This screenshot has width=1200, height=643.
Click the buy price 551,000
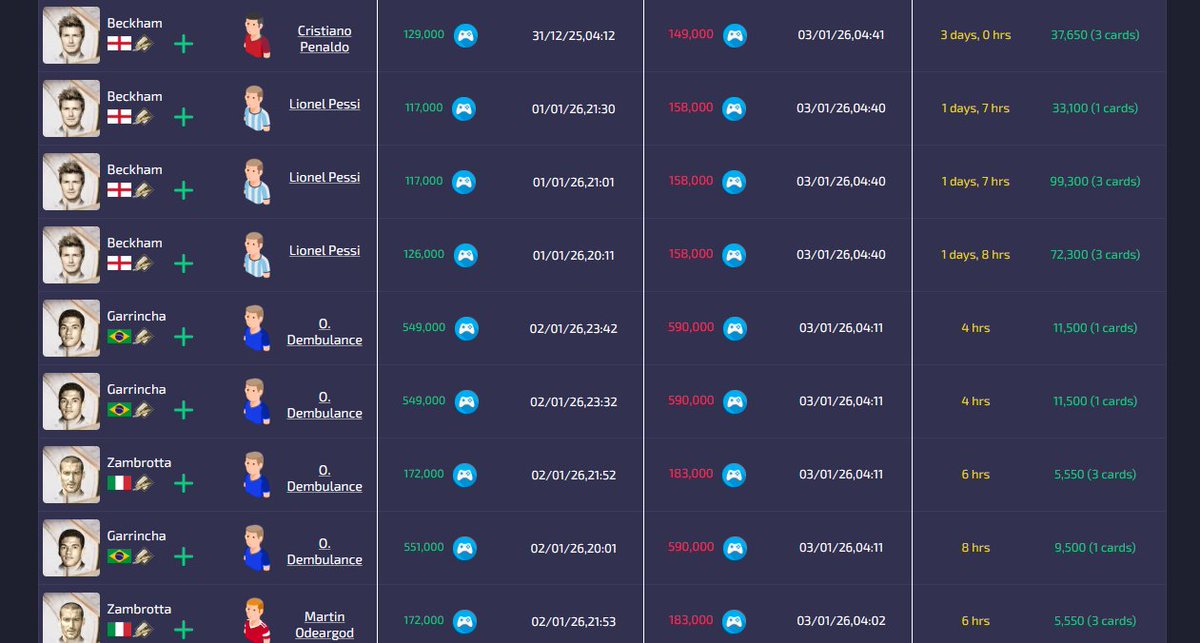424,547
